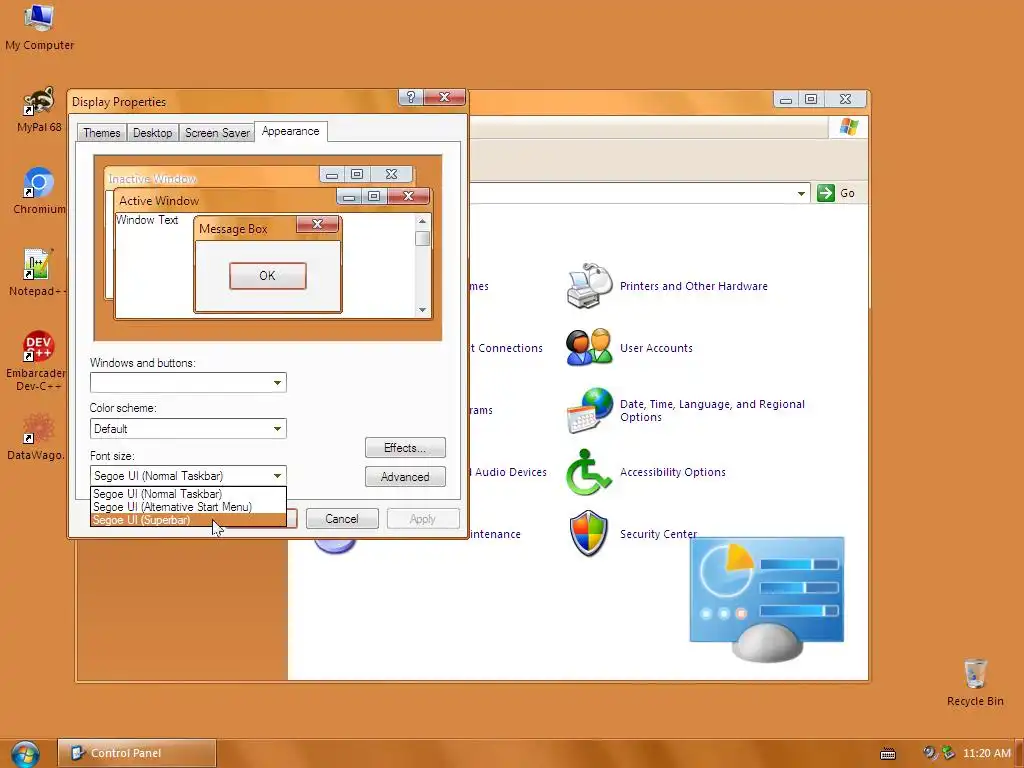Open the Security Center link
This screenshot has height=768, width=1024.
click(x=658, y=534)
